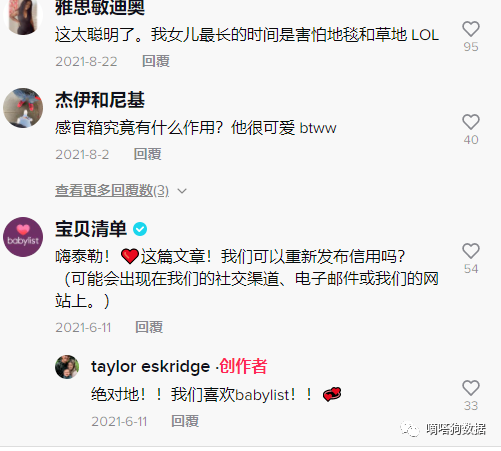This screenshot has width=501, height=451.
Task: Reply to the 2021-8-22 comment
Action: [x=156, y=61]
